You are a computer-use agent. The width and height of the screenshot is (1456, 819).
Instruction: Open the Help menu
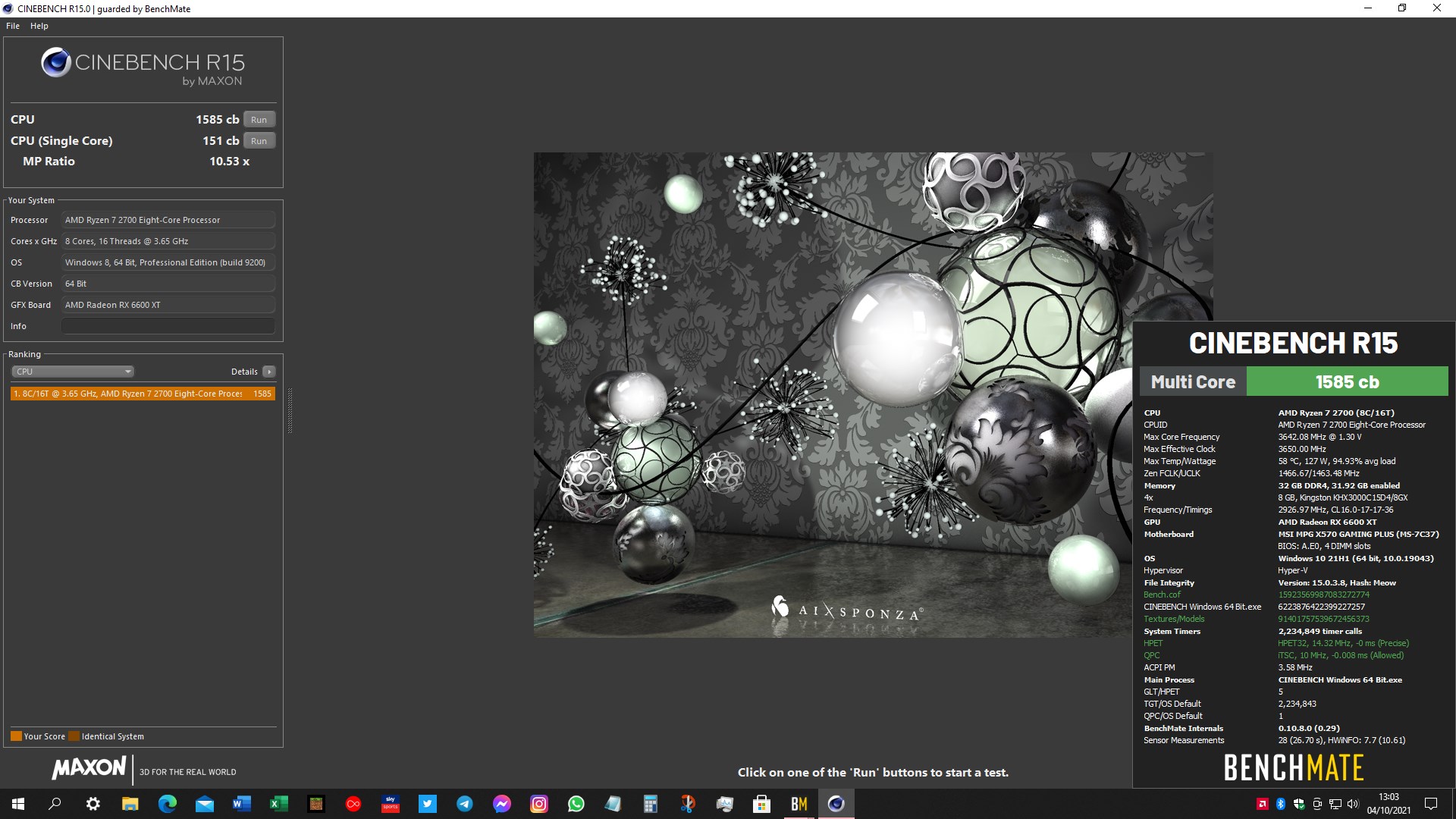click(39, 26)
